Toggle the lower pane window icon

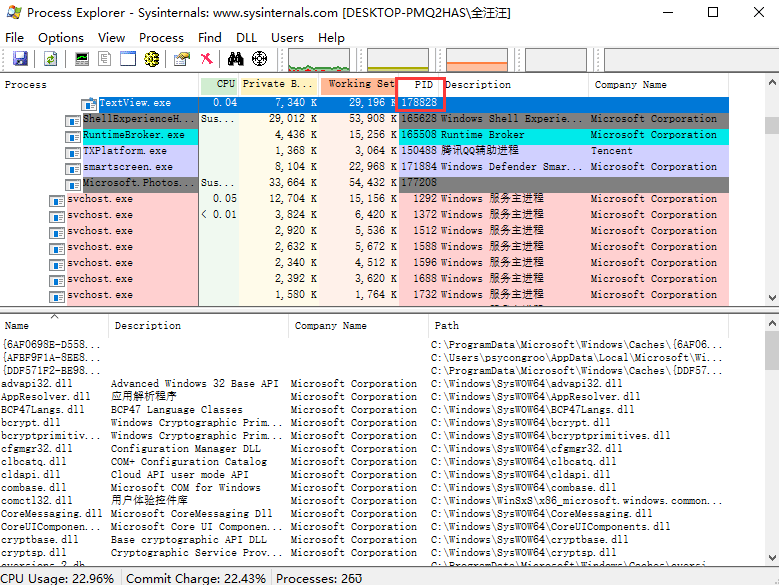[128, 59]
